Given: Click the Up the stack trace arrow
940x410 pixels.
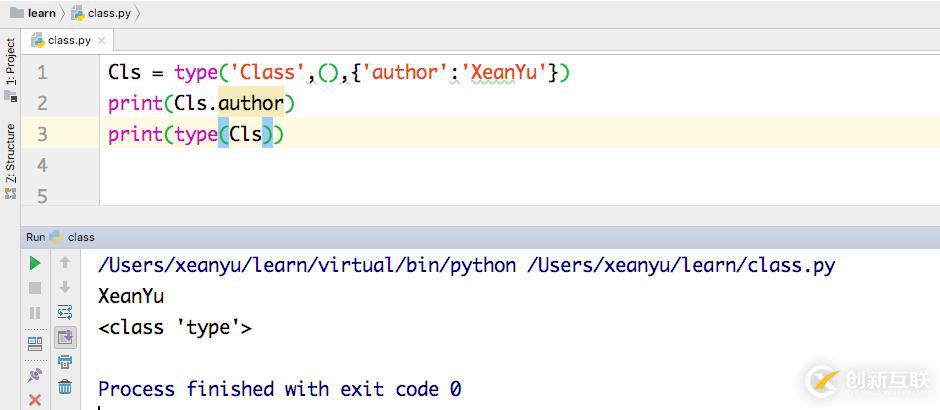Looking at the screenshot, I should 65,263.
